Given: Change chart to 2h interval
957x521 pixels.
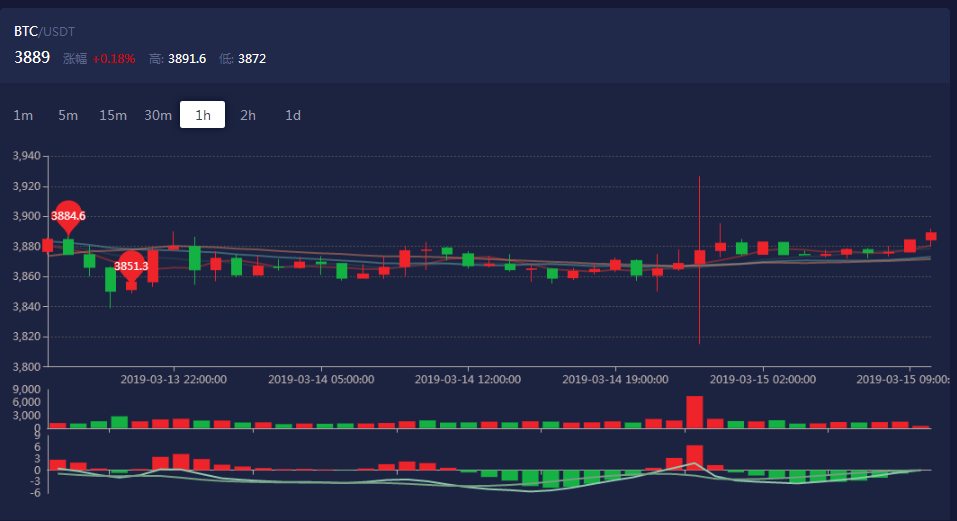Looking at the screenshot, I should point(248,115).
